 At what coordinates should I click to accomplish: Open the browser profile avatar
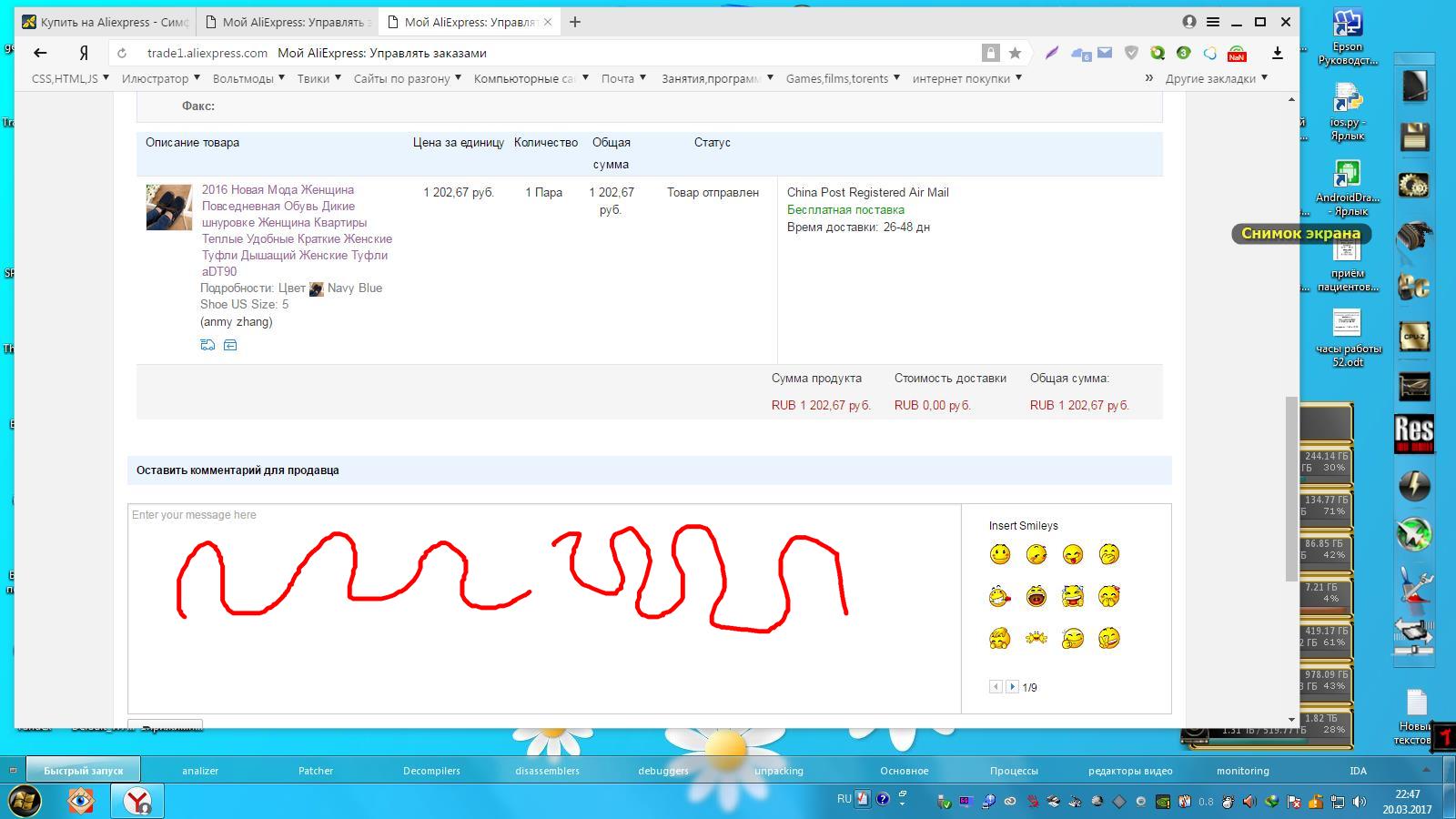1189,22
